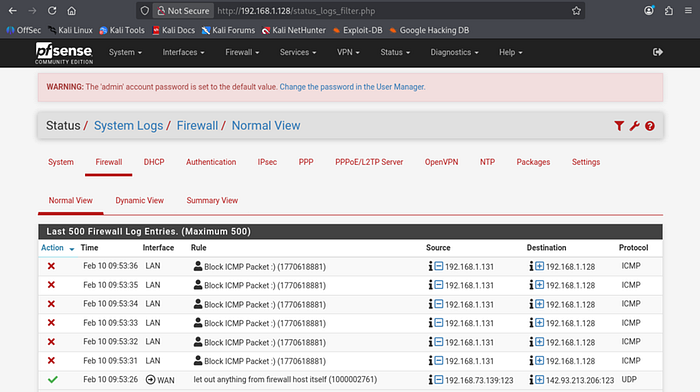Open the Kali Forums bookmark
The width and height of the screenshot is (700, 392).
(228, 30)
